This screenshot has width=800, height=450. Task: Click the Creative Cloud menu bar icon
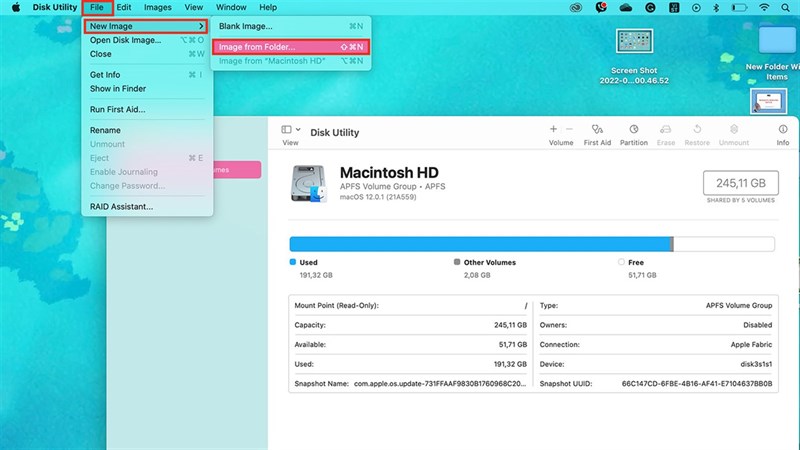click(x=576, y=8)
